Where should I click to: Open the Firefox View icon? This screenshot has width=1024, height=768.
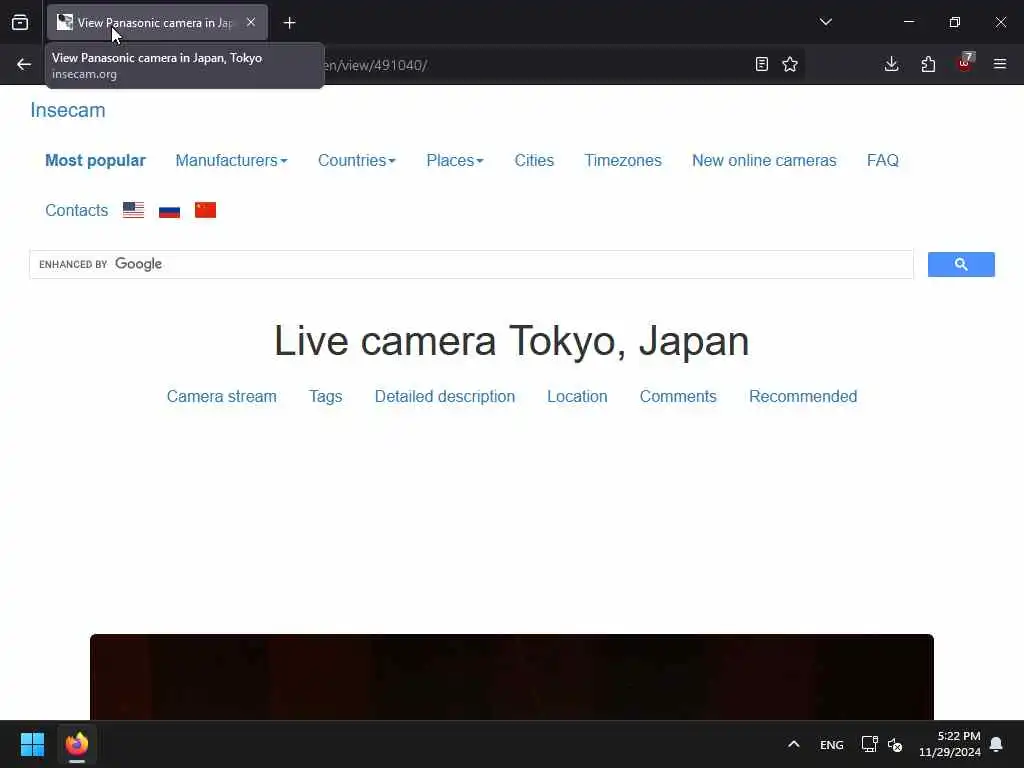pyautogui.click(x=20, y=22)
